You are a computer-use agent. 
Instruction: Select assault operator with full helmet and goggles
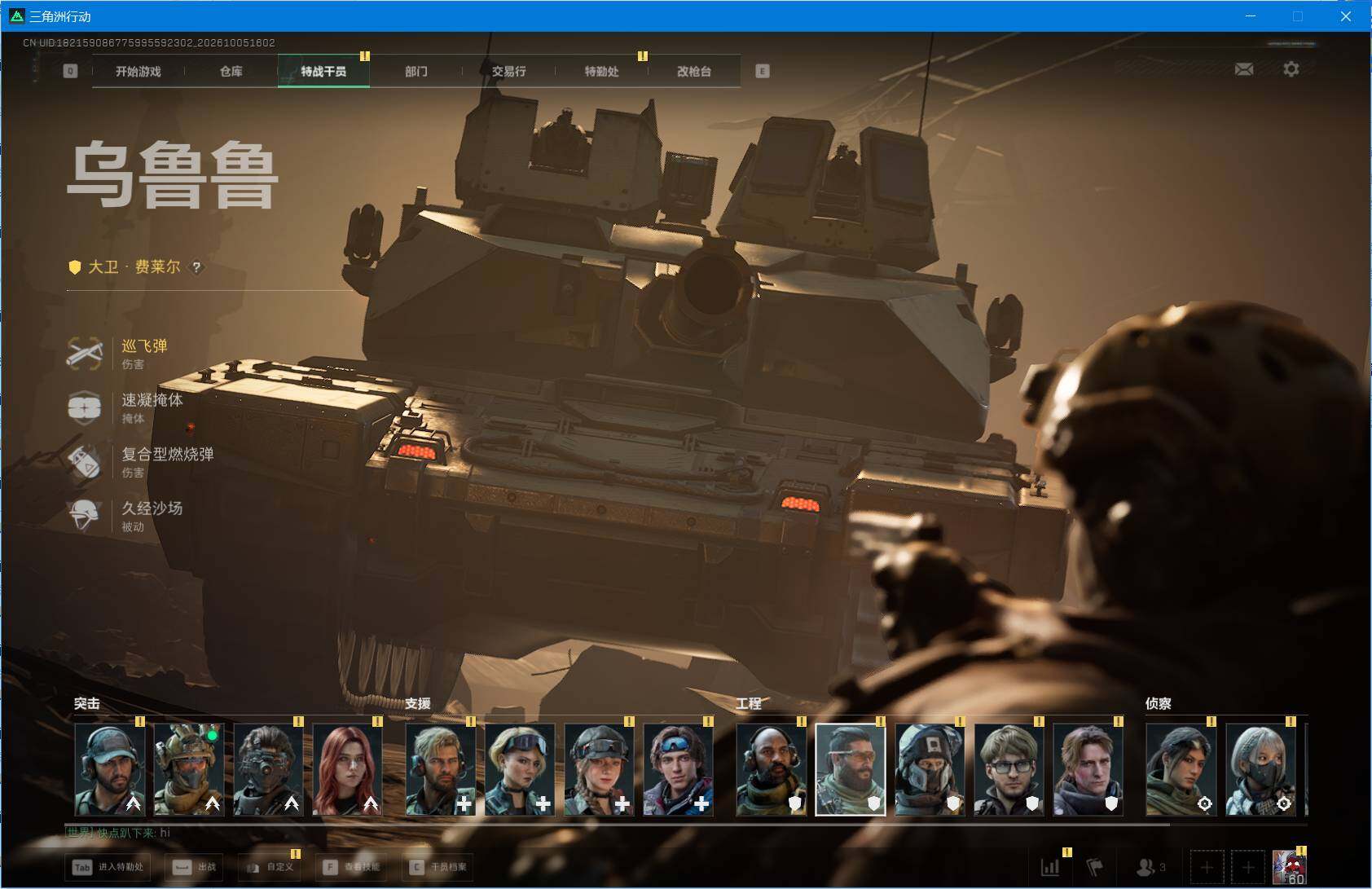(x=189, y=770)
